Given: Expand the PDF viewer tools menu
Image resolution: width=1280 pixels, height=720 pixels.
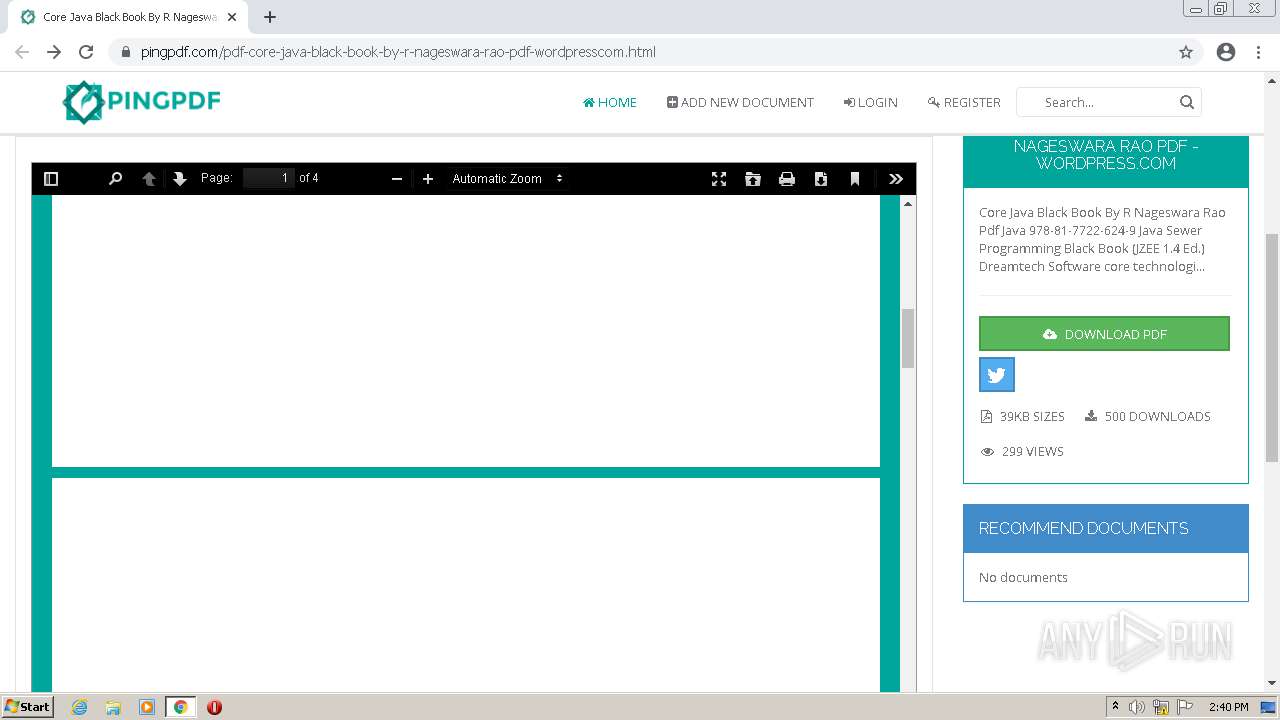Looking at the screenshot, I should [896, 179].
